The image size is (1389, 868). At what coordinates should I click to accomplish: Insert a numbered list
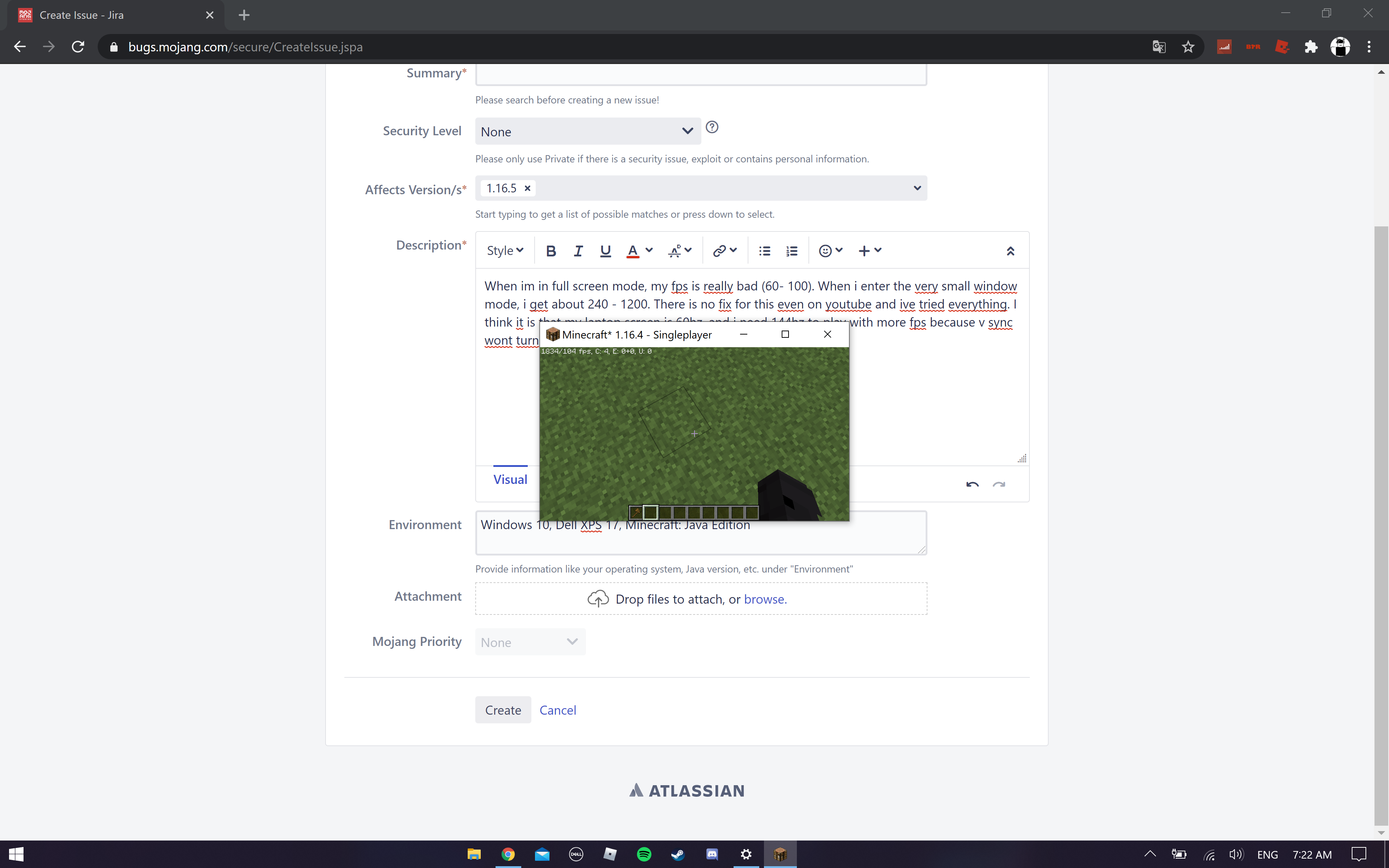791,251
